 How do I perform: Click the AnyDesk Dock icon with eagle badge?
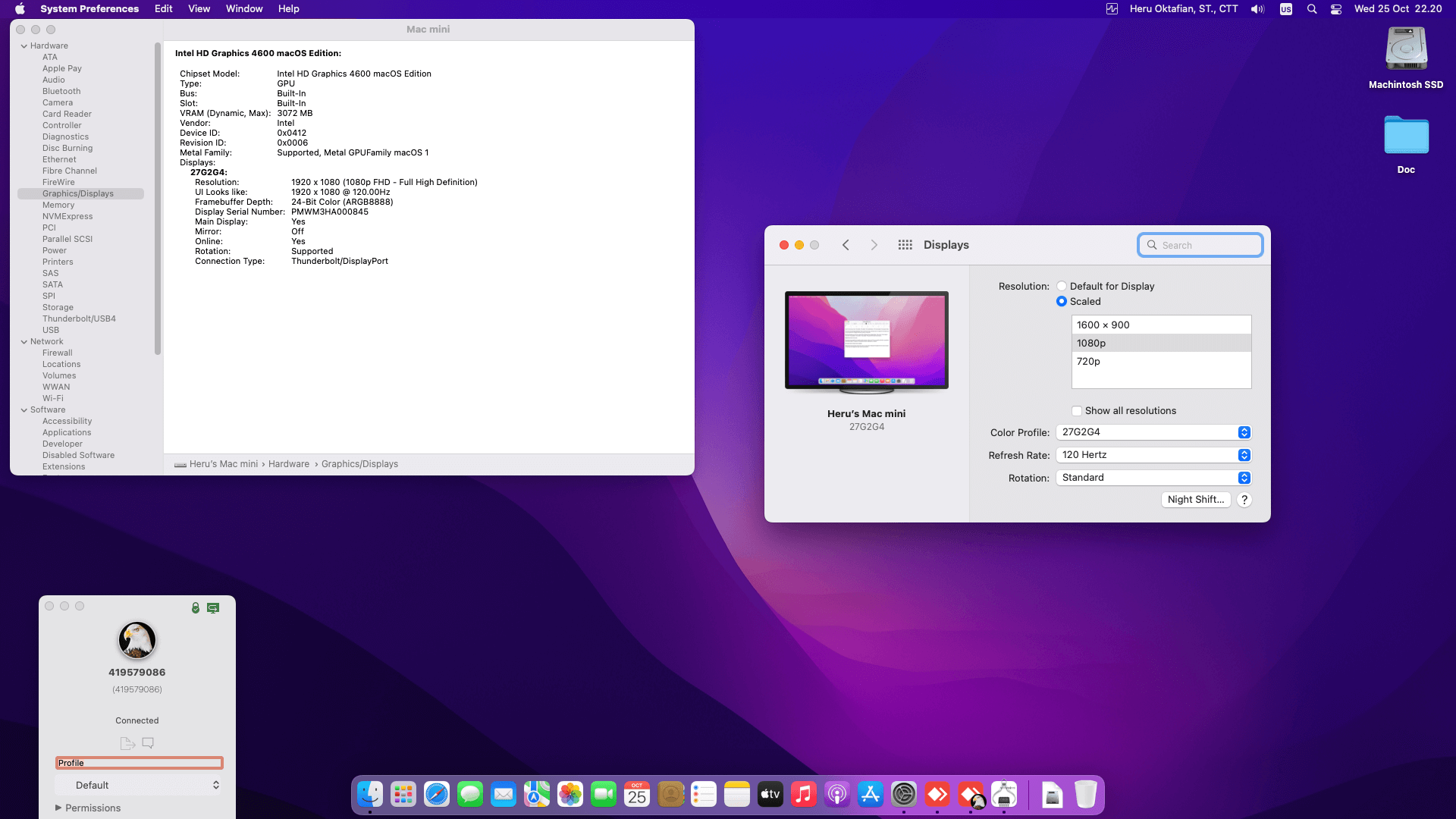pyautogui.click(x=971, y=794)
